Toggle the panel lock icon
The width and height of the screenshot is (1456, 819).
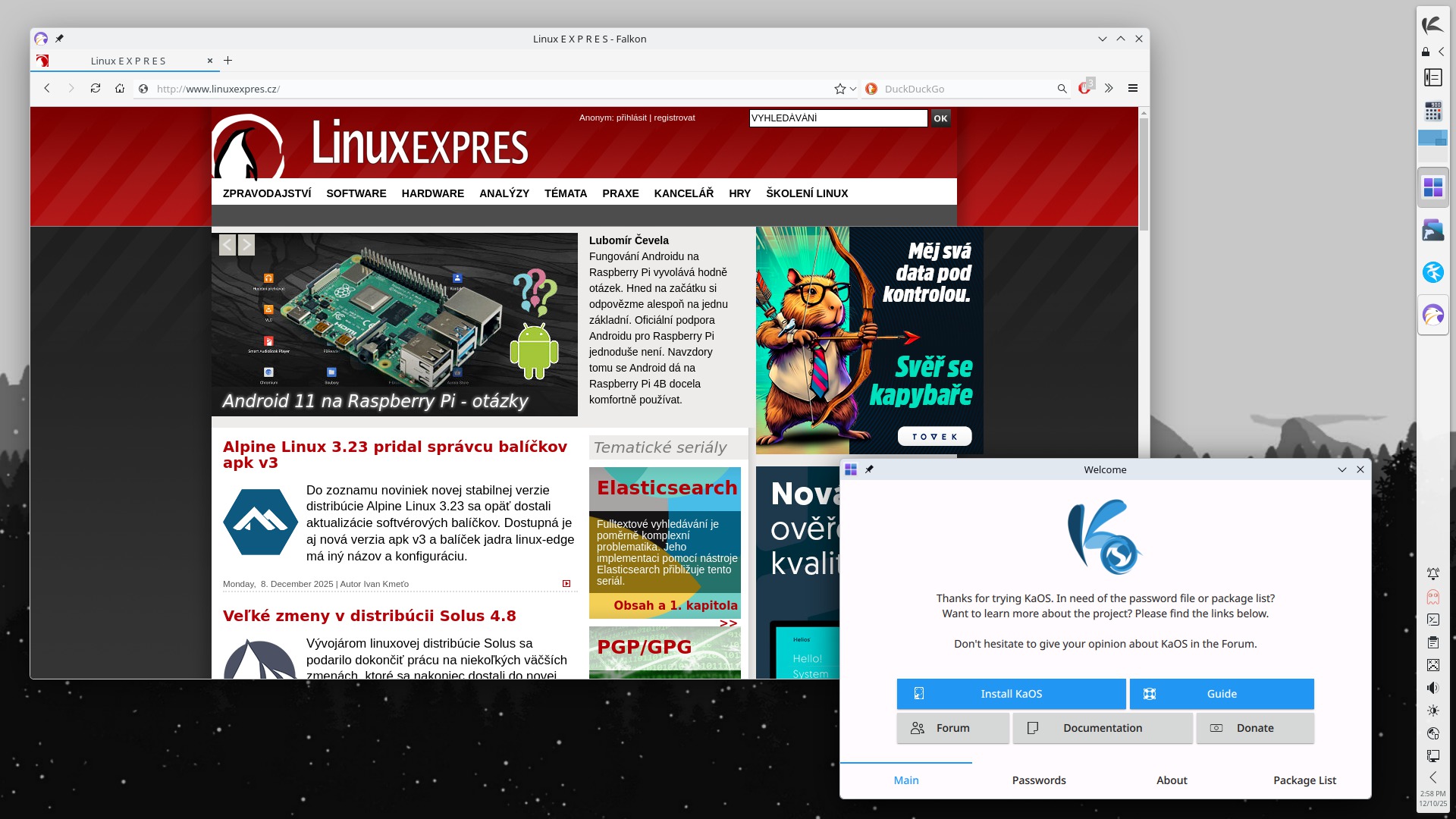click(x=1426, y=52)
